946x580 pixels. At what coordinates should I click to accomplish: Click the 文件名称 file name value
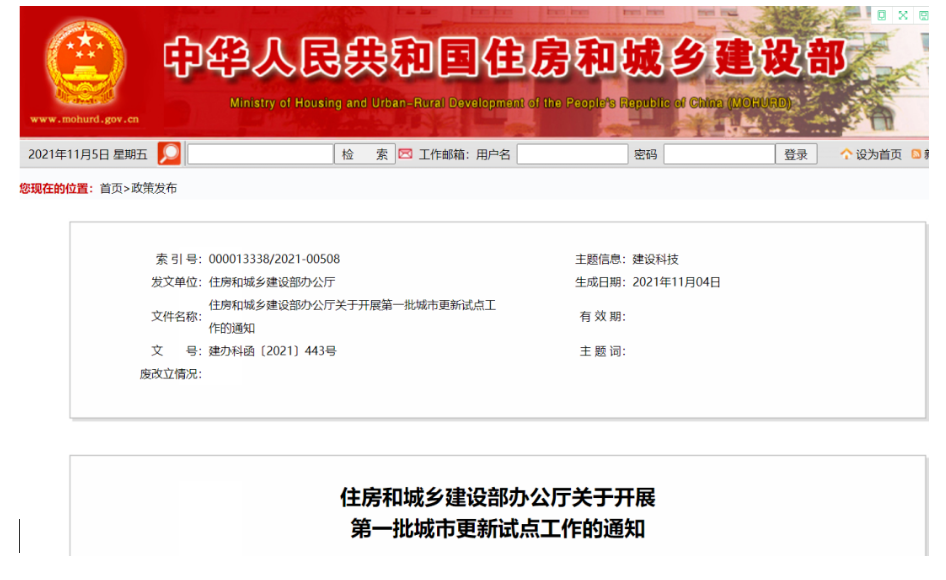(352, 316)
